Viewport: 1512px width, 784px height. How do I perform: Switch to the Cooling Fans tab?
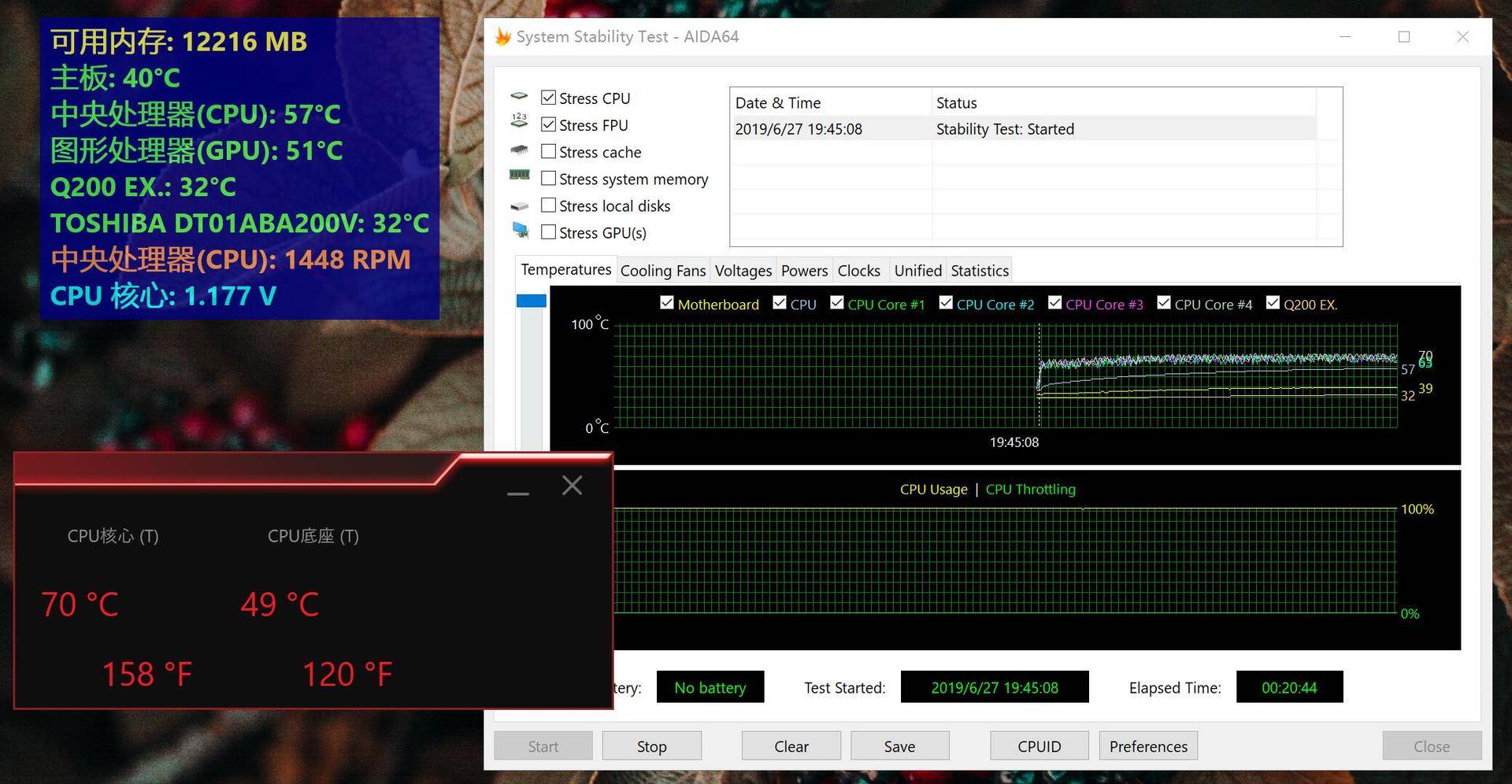(662, 271)
